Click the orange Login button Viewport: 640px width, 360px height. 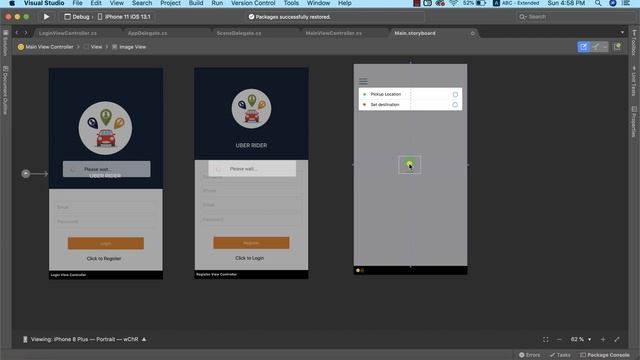[x=106, y=243]
